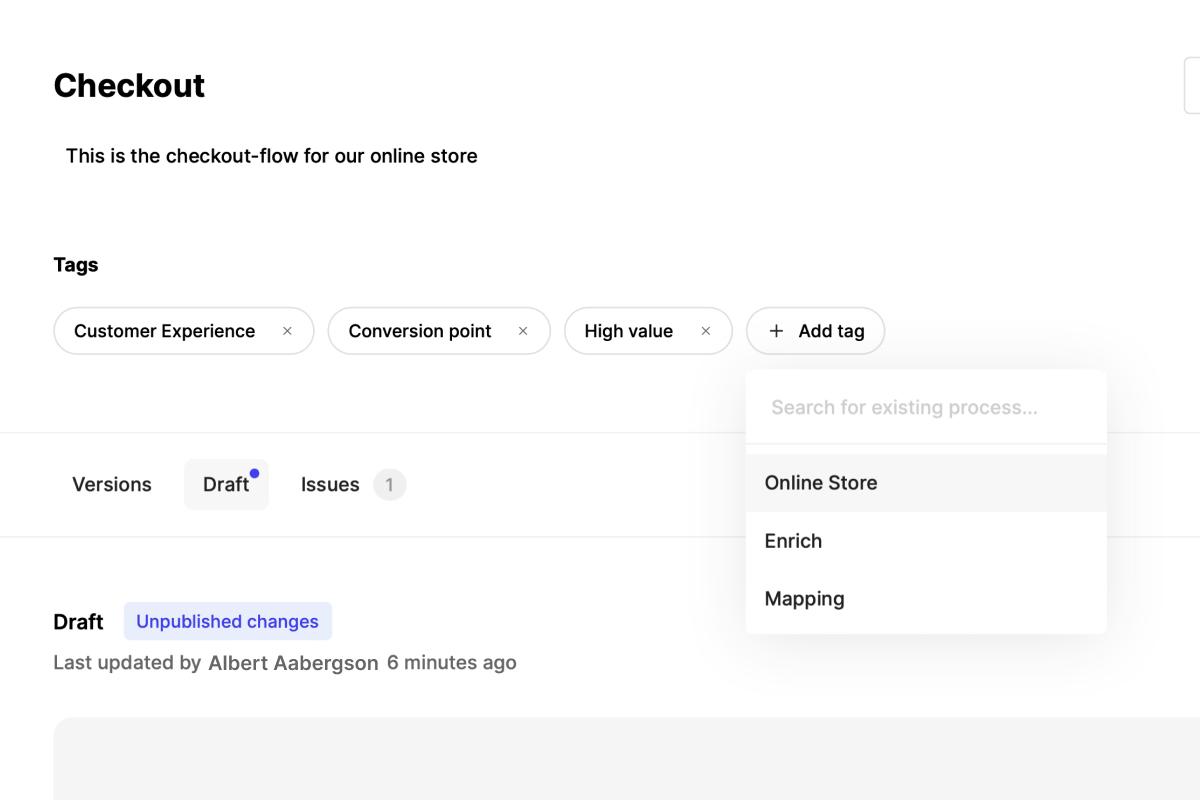The width and height of the screenshot is (1200, 800).
Task: Go to the Issues tab
Action: (x=330, y=485)
